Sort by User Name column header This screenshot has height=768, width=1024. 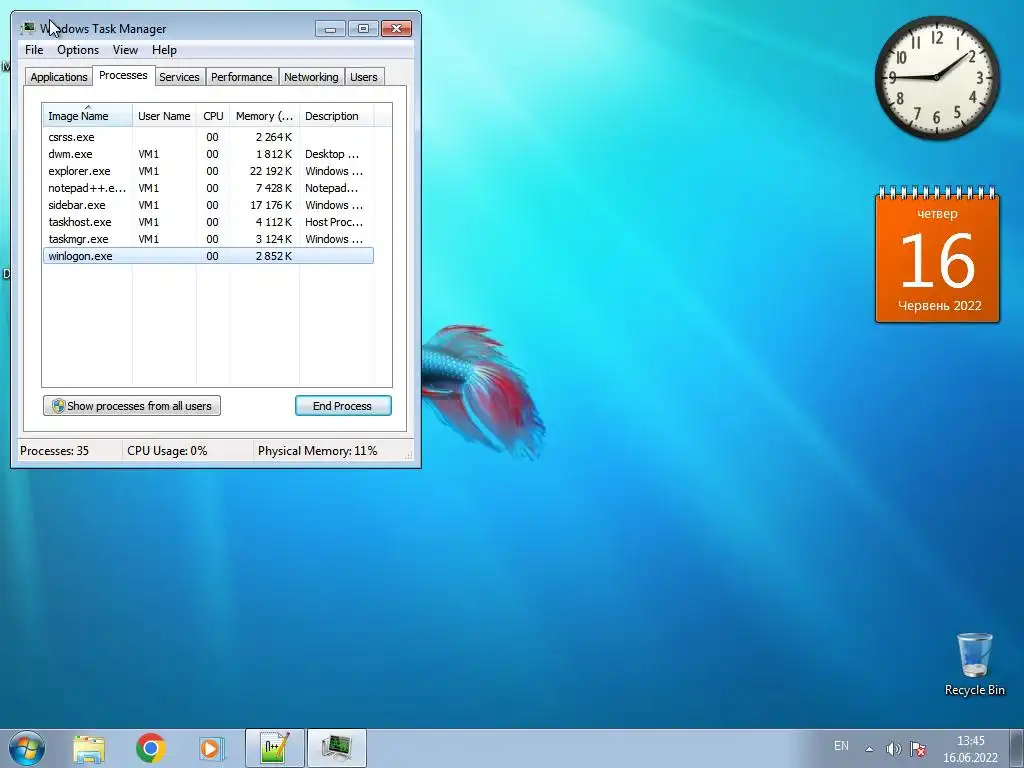coord(164,116)
